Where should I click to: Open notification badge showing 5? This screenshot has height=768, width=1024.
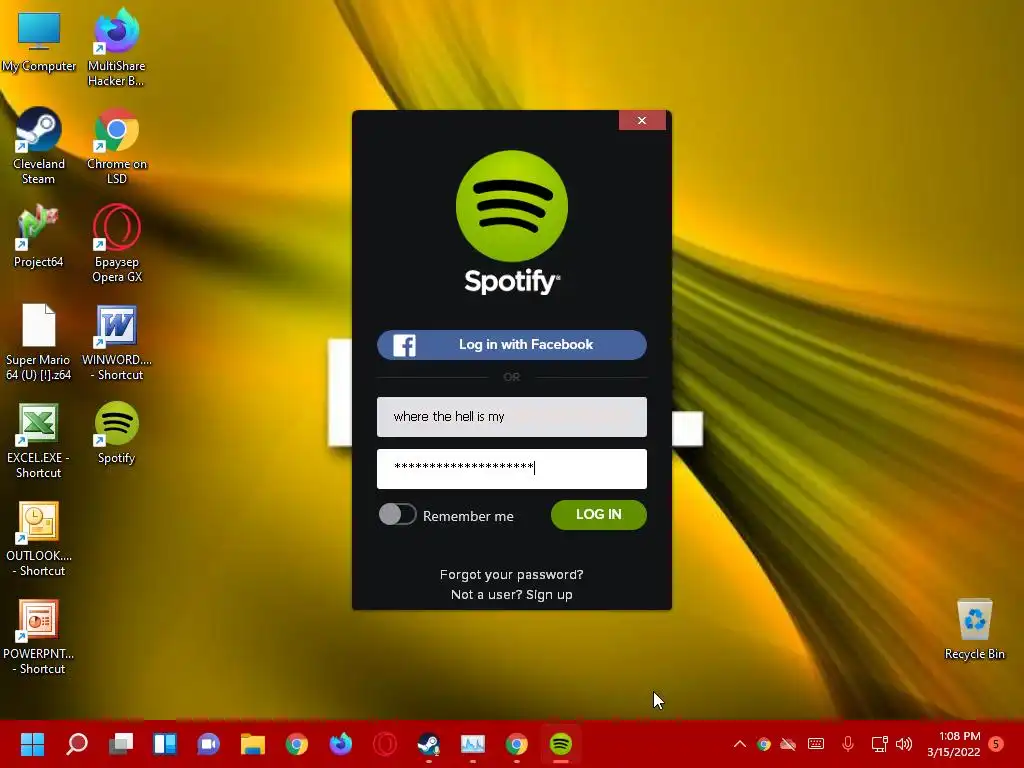pos(996,744)
